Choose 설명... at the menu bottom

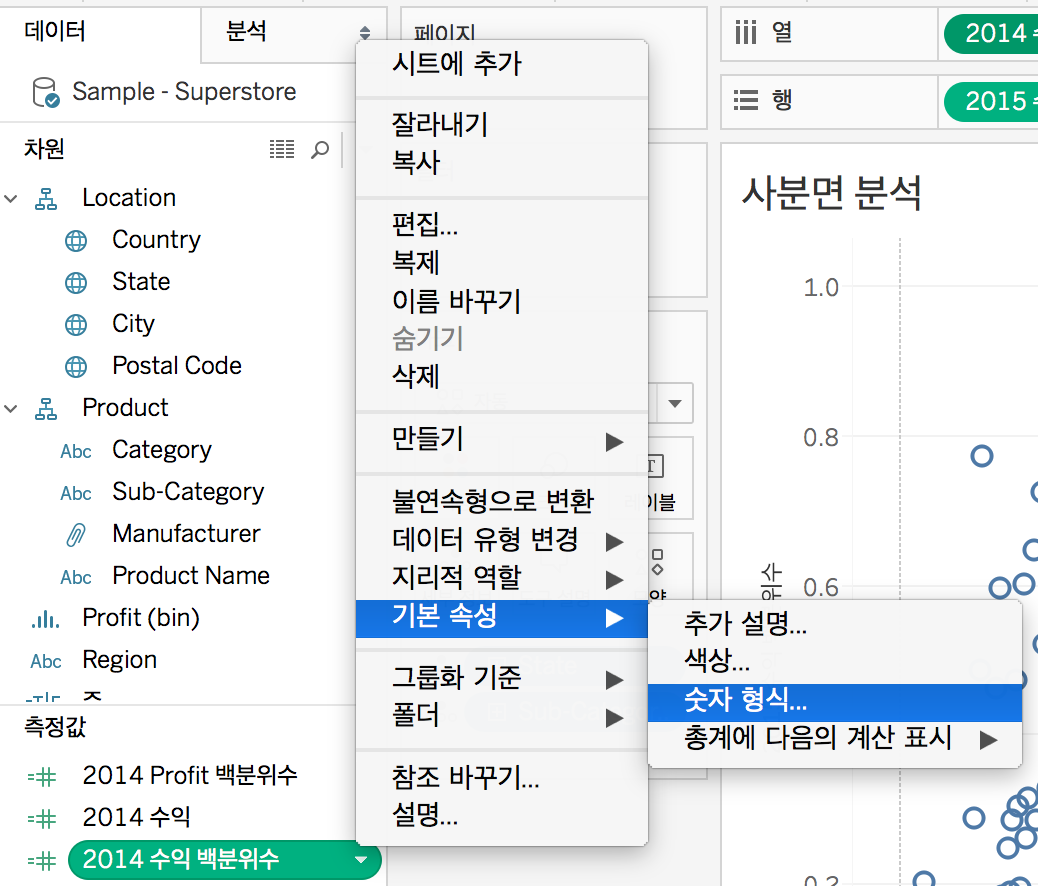click(x=502, y=816)
